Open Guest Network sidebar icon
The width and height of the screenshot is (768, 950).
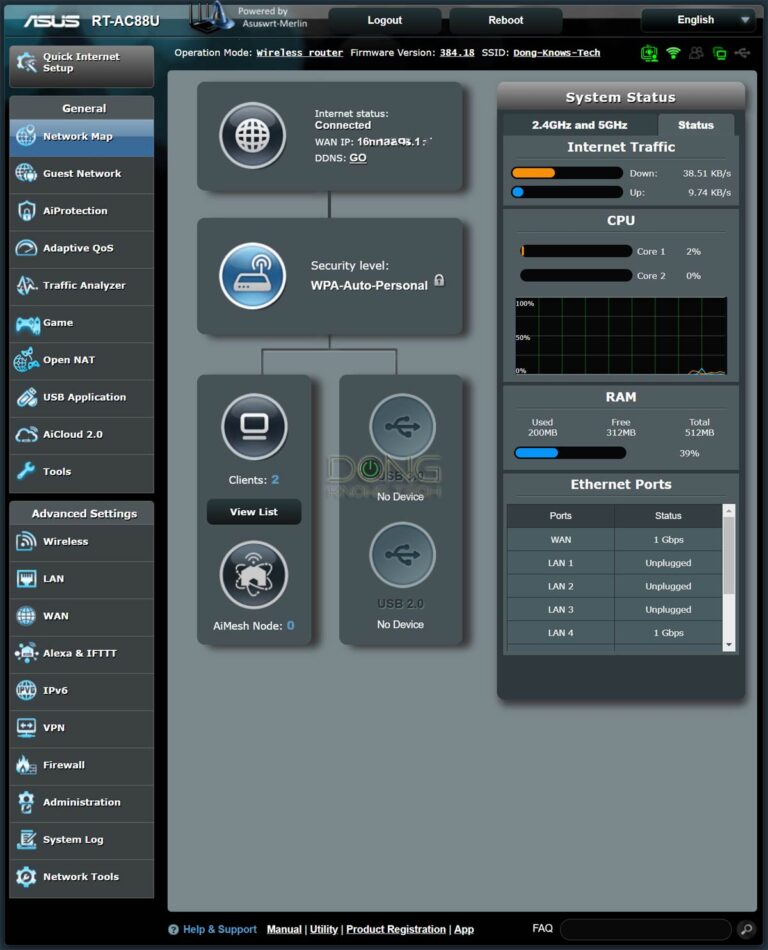tap(26, 173)
